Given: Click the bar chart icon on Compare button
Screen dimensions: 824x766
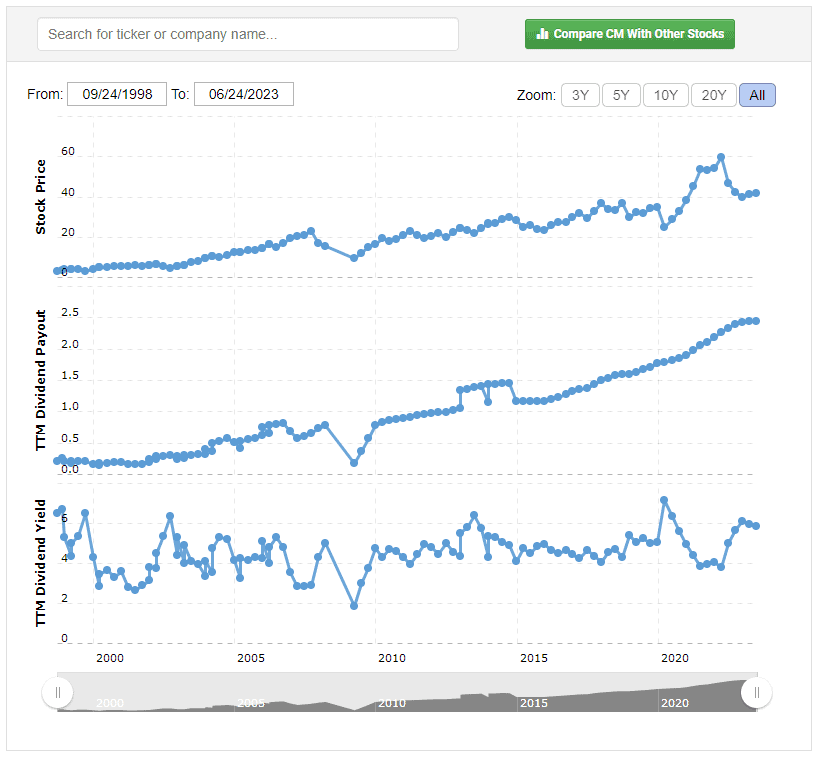Looking at the screenshot, I should click(x=543, y=34).
